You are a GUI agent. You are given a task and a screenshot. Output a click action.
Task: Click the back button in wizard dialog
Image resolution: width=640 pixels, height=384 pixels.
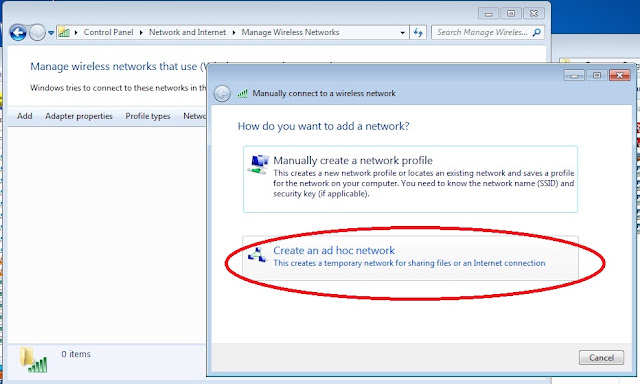tap(222, 94)
